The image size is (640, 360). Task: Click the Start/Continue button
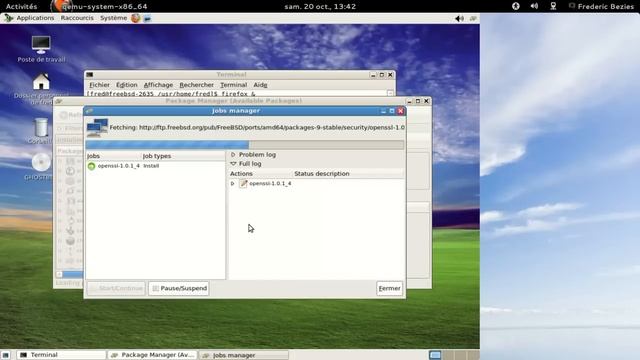116,289
